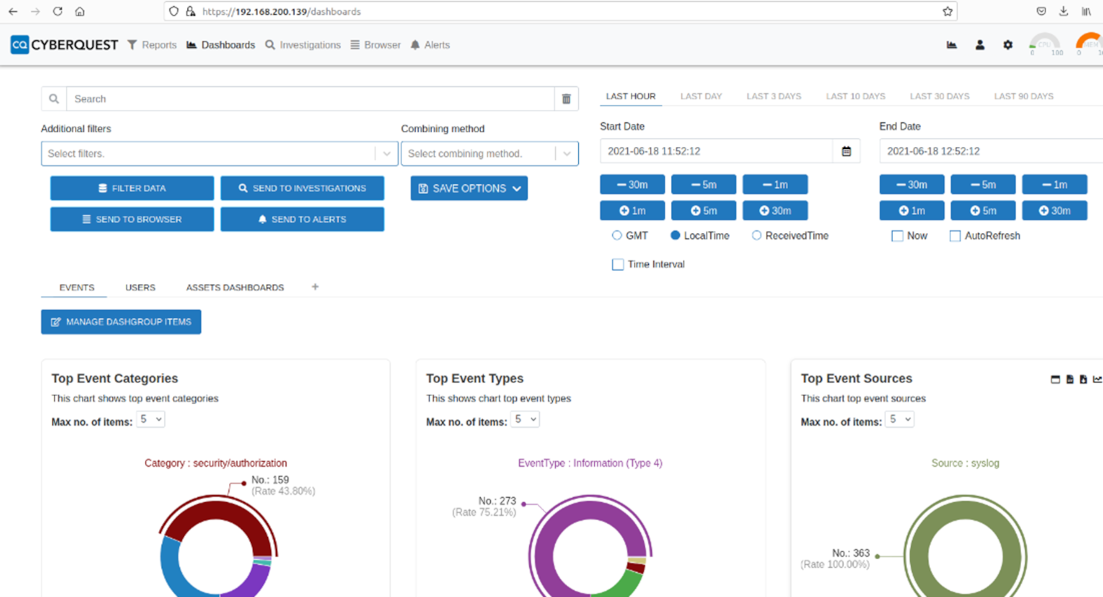Click the search magnifier icon beside Search

tap(54, 99)
